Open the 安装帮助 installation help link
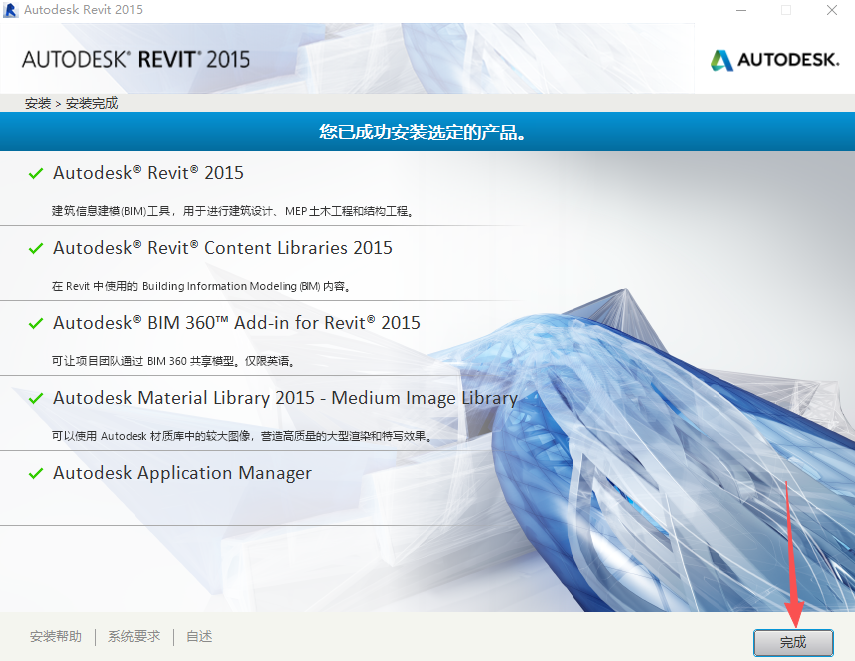The image size is (855, 661). point(56,636)
